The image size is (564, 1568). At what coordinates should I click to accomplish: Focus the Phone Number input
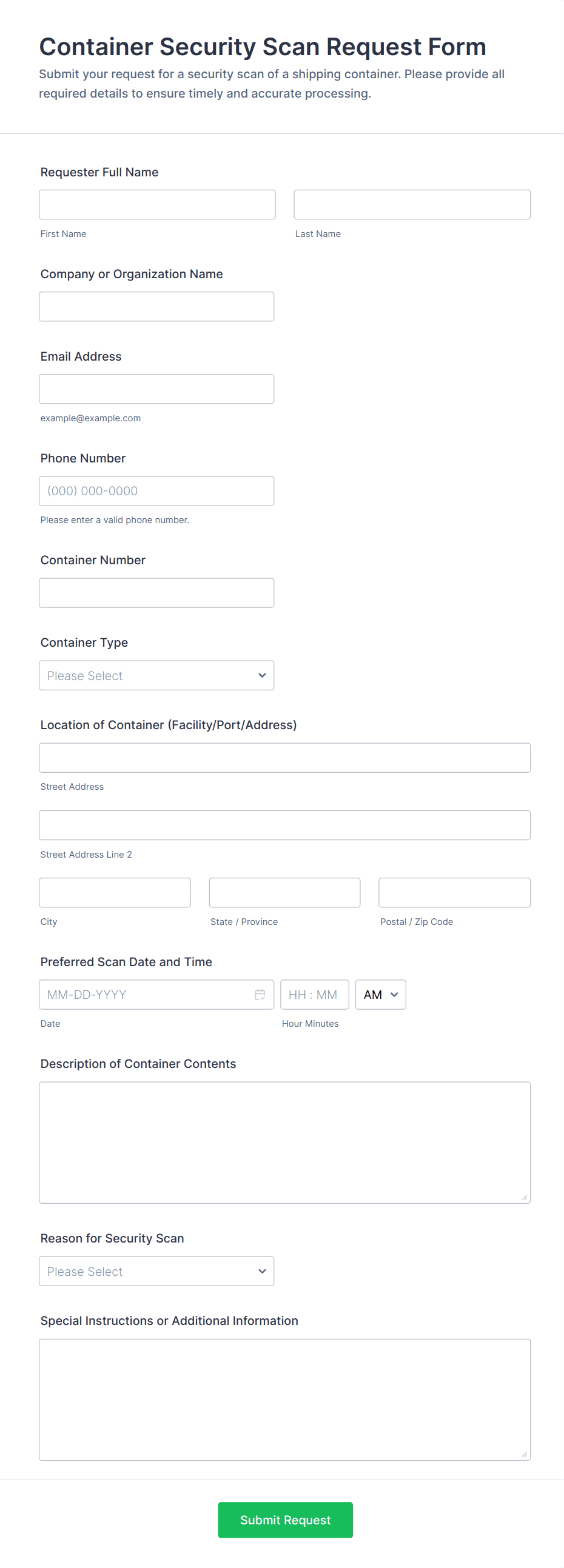click(156, 490)
